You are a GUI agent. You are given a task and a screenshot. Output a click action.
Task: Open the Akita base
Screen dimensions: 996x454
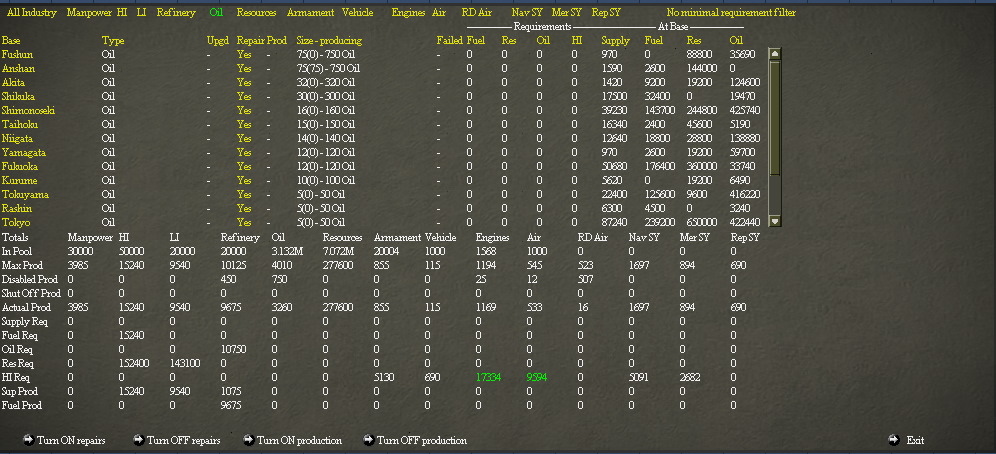click(x=13, y=83)
